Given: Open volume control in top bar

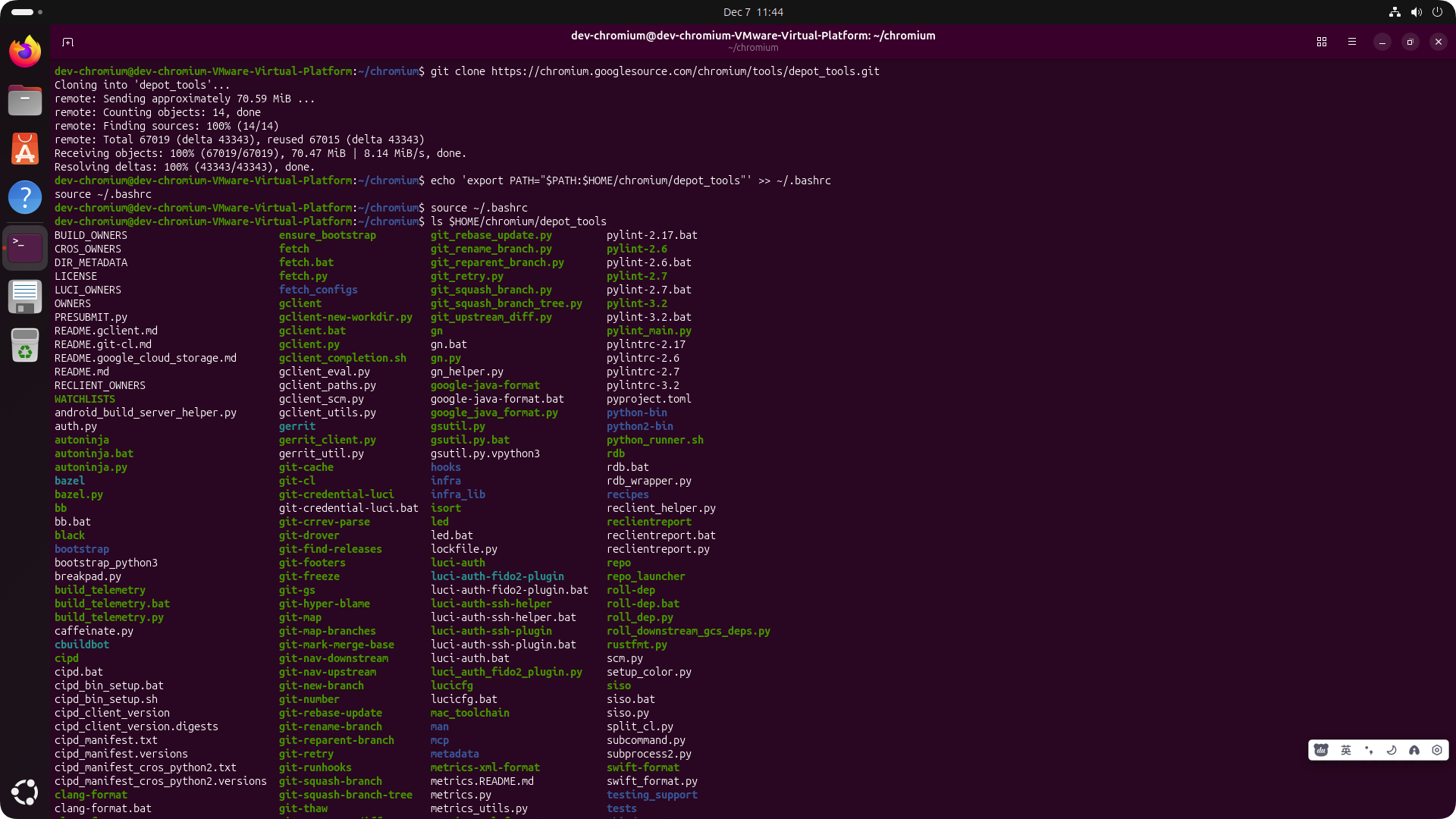Looking at the screenshot, I should (x=1416, y=12).
